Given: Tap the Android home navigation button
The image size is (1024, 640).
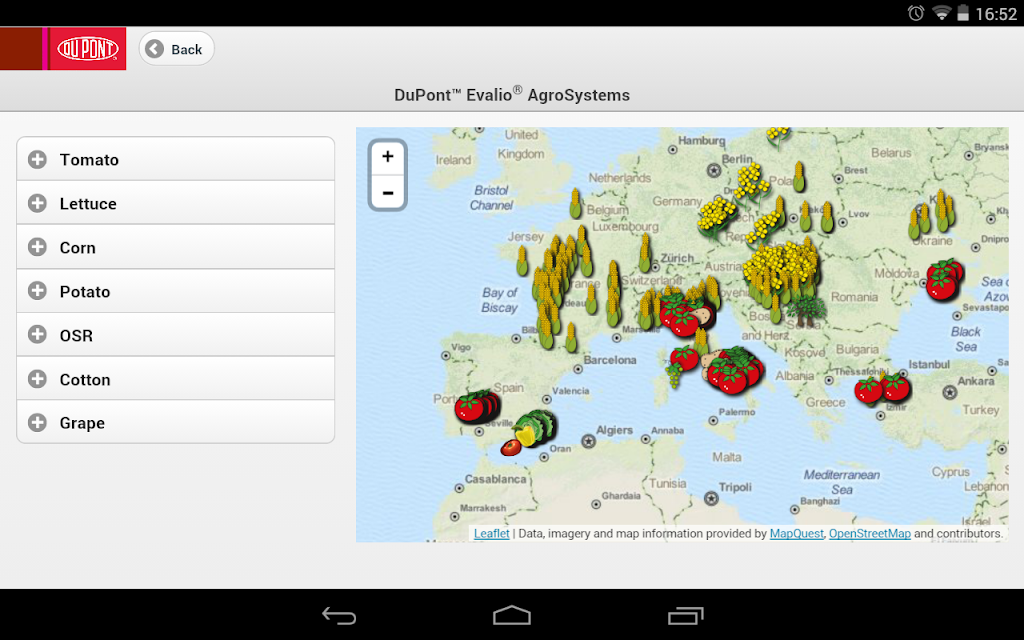Looking at the screenshot, I should click(x=512, y=615).
